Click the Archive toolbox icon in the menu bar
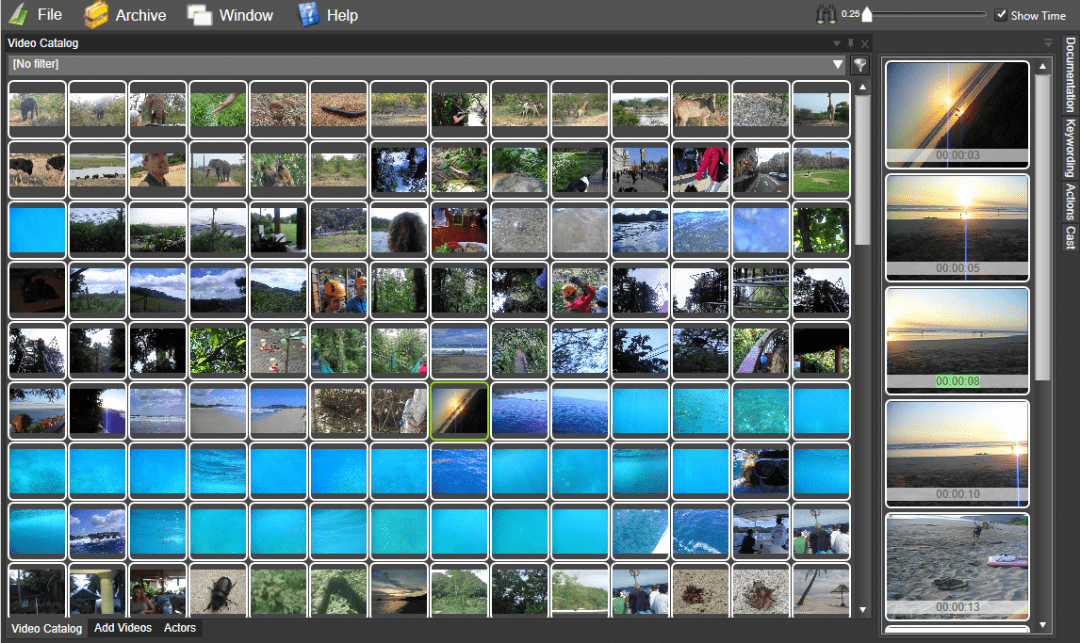 point(96,14)
